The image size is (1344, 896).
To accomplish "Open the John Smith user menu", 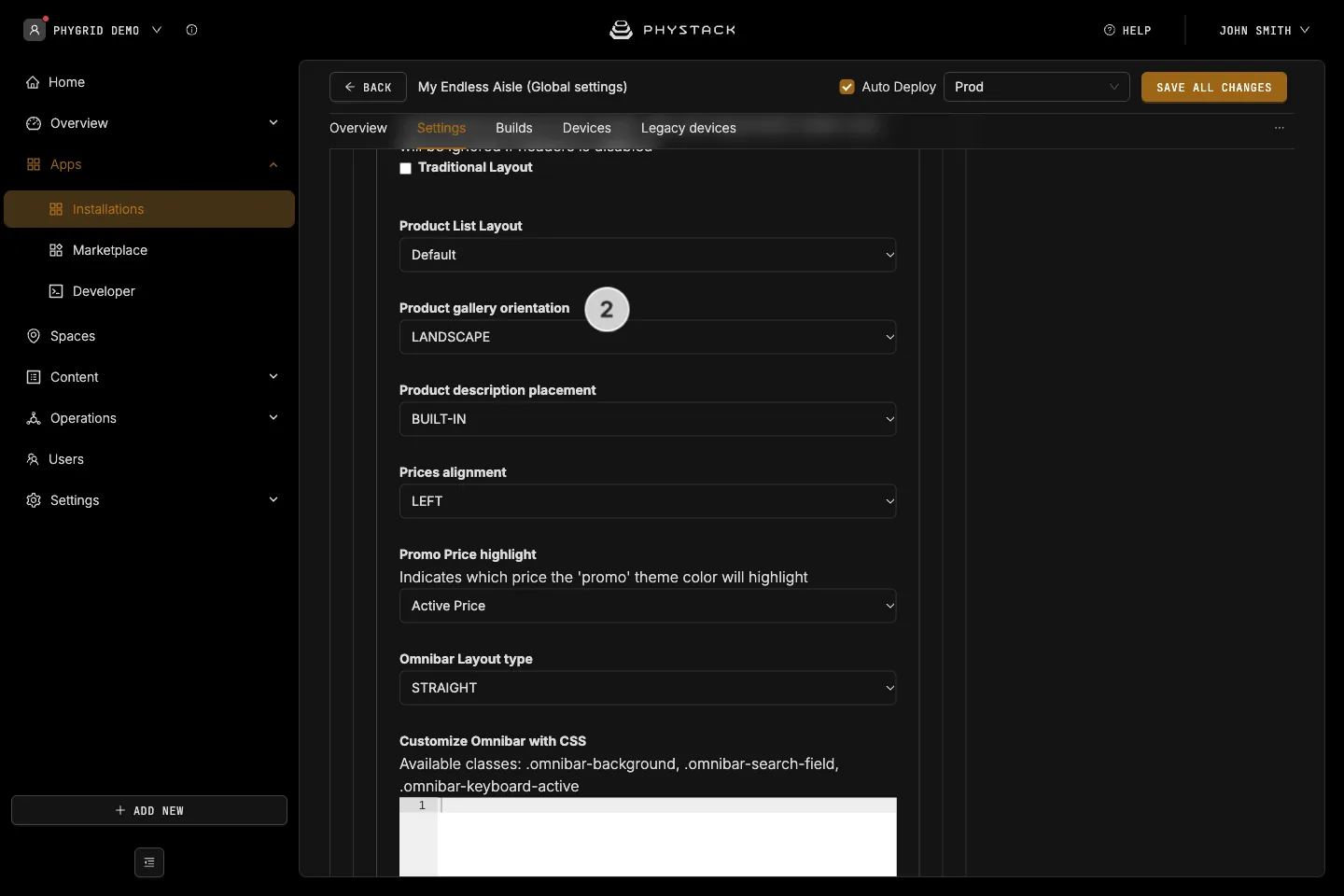I will pyautogui.click(x=1265, y=30).
